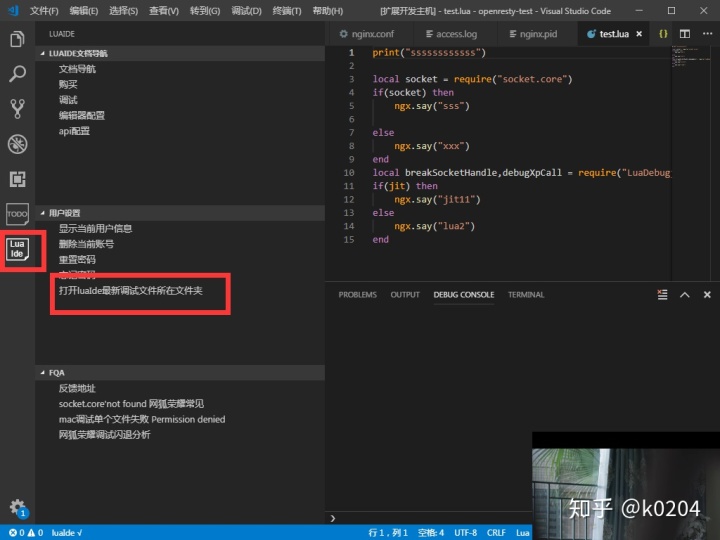Image resolution: width=720 pixels, height=540 pixels.
Task: Click line number 10 in the gutter
Action: pos(349,173)
